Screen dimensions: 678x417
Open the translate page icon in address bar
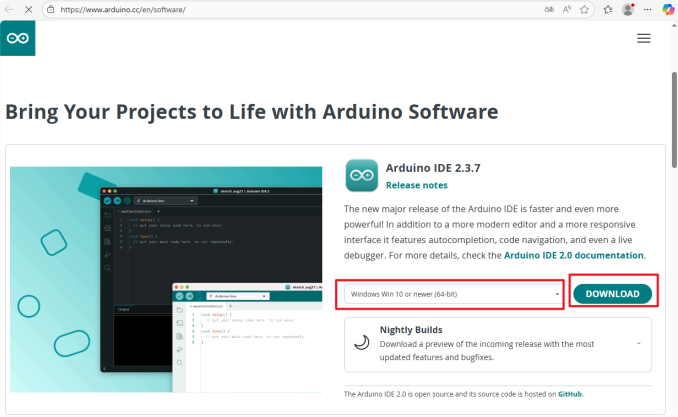(549, 9)
